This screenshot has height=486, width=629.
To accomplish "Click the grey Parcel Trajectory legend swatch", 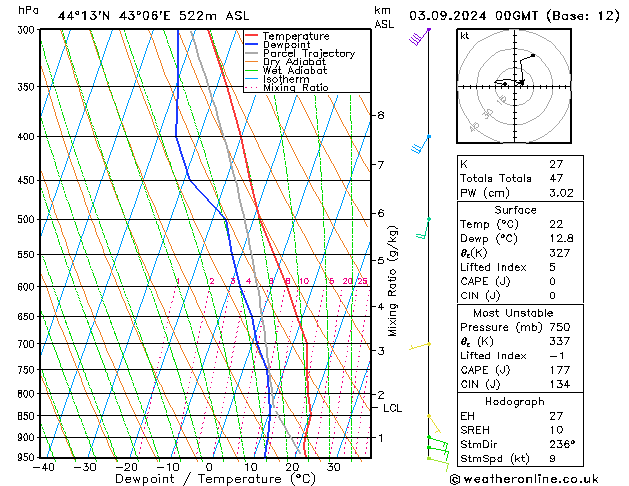I will (252, 53).
